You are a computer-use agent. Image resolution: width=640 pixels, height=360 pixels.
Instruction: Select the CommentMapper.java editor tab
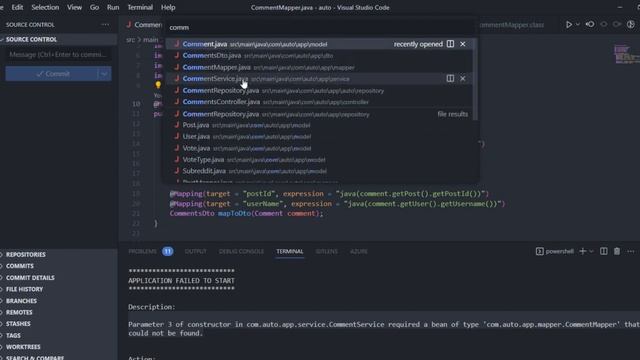tap(143, 25)
